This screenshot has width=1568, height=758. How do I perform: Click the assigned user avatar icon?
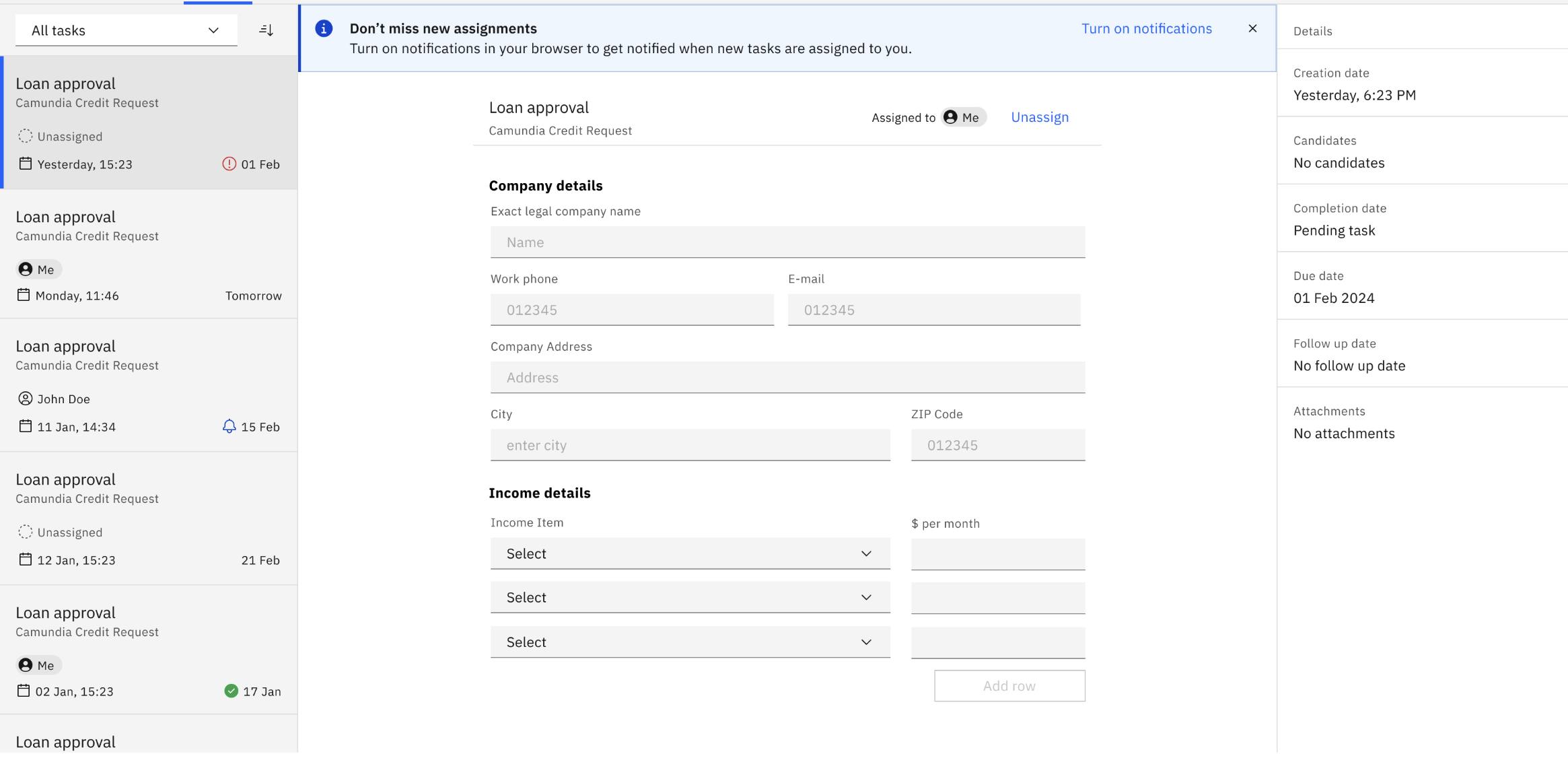pos(950,117)
